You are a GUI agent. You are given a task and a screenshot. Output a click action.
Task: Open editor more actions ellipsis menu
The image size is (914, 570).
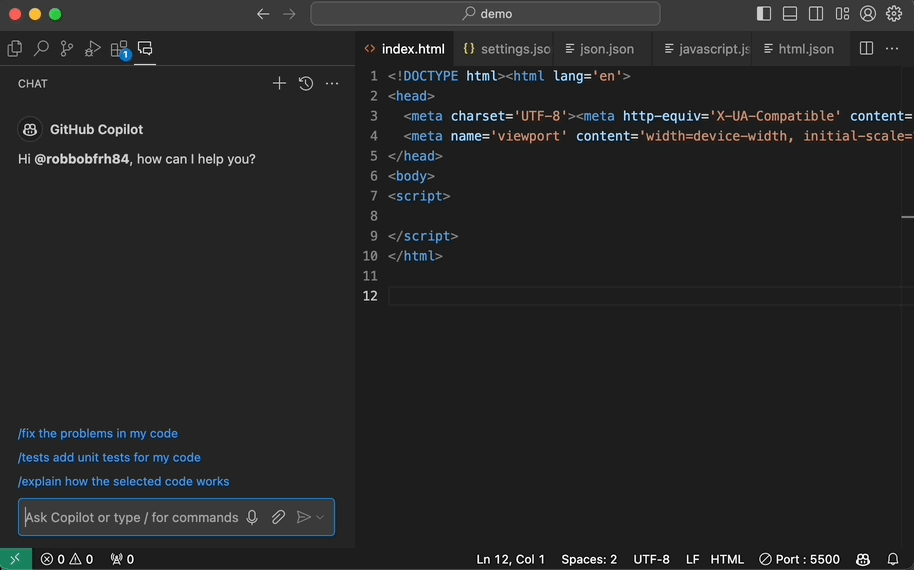(892, 49)
